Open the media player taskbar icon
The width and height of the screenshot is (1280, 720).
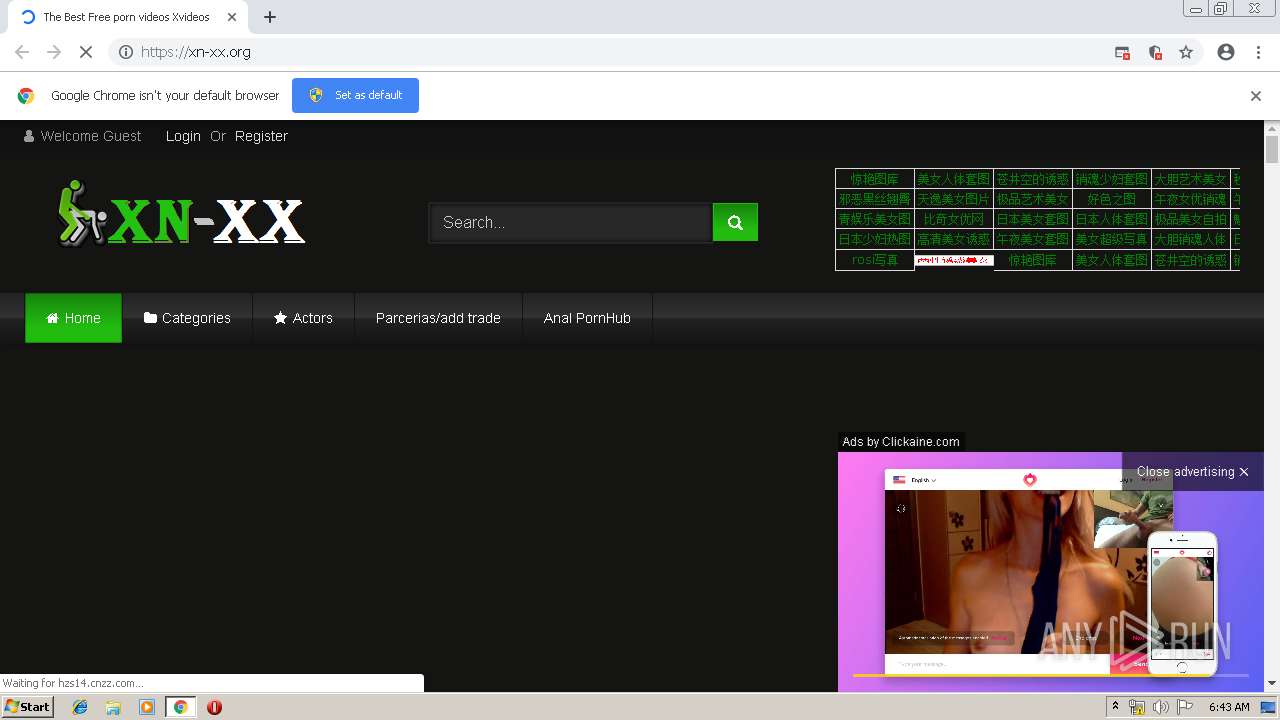147,707
